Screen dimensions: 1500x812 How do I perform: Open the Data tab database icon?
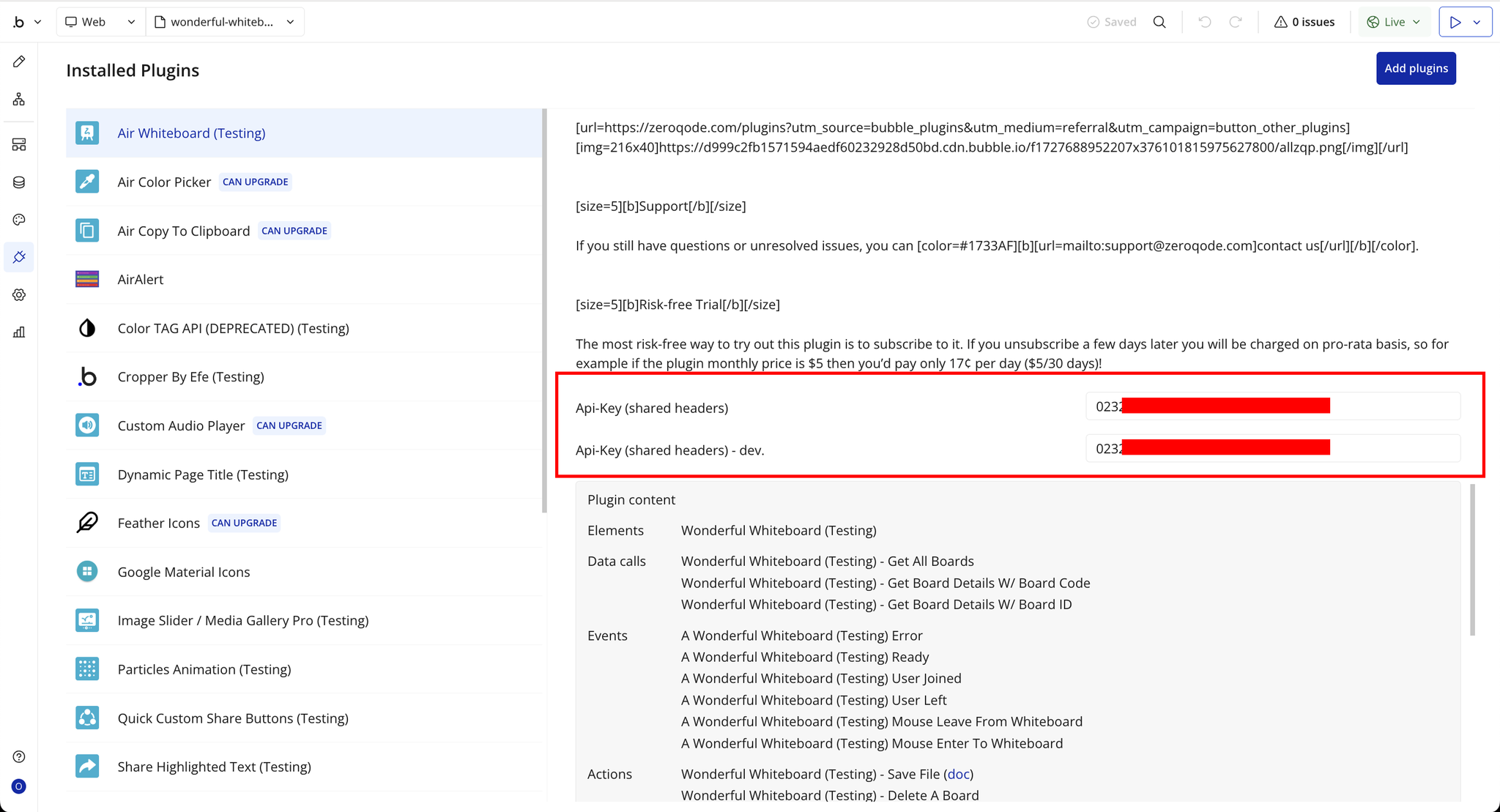tap(19, 182)
